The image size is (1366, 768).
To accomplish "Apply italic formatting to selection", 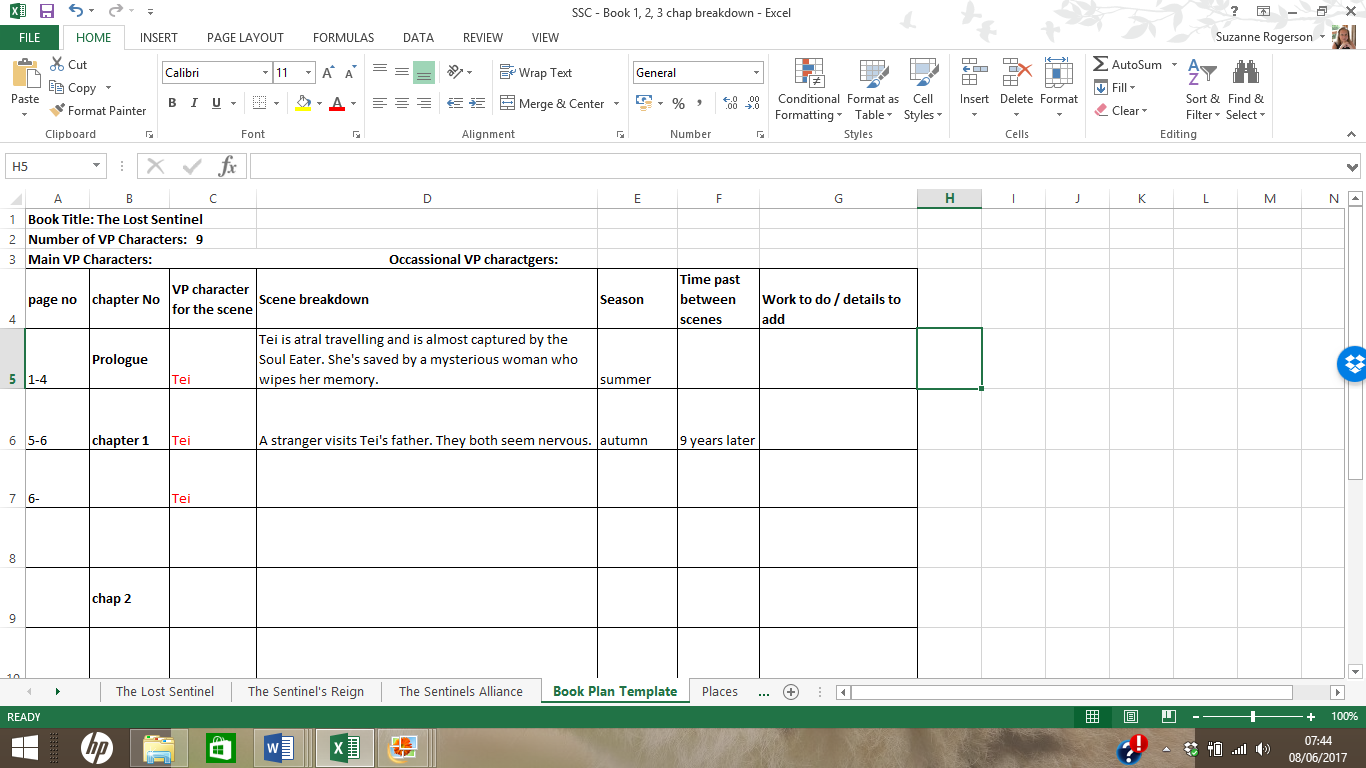I will (192, 103).
